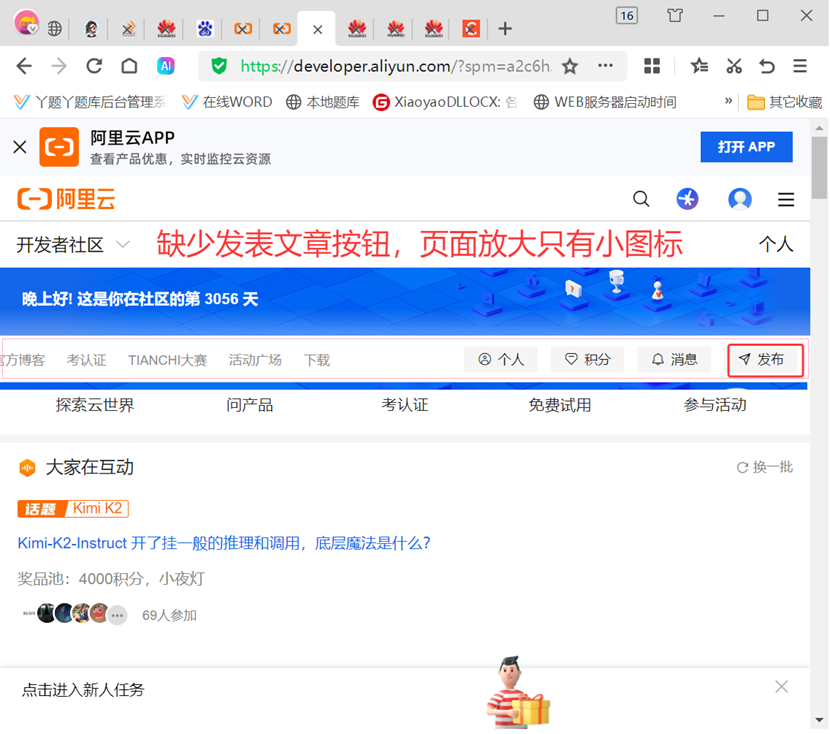This screenshot has width=830, height=734.
Task: Click the 打开 APP button
Action: click(746, 147)
